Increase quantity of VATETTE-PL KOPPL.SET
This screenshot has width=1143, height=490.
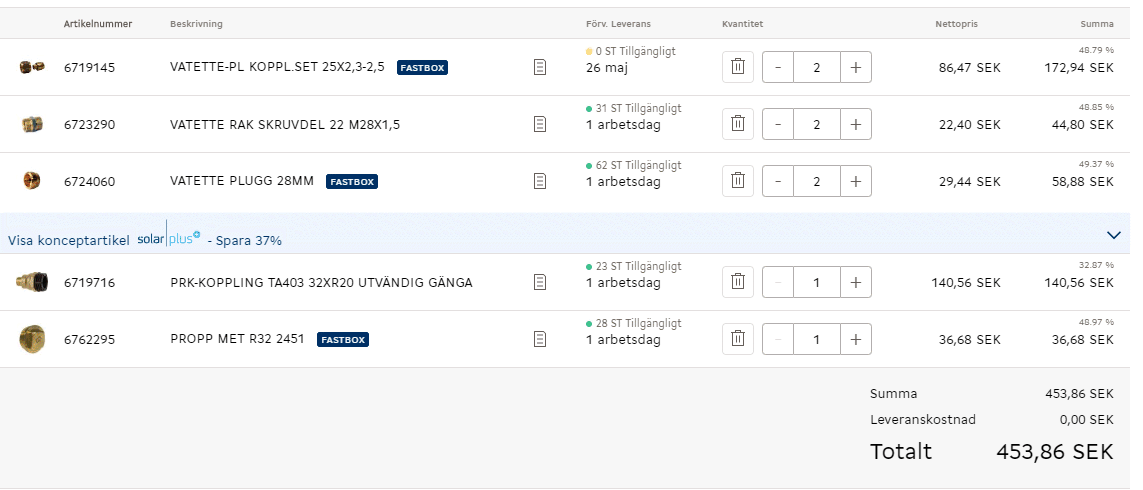tap(855, 67)
